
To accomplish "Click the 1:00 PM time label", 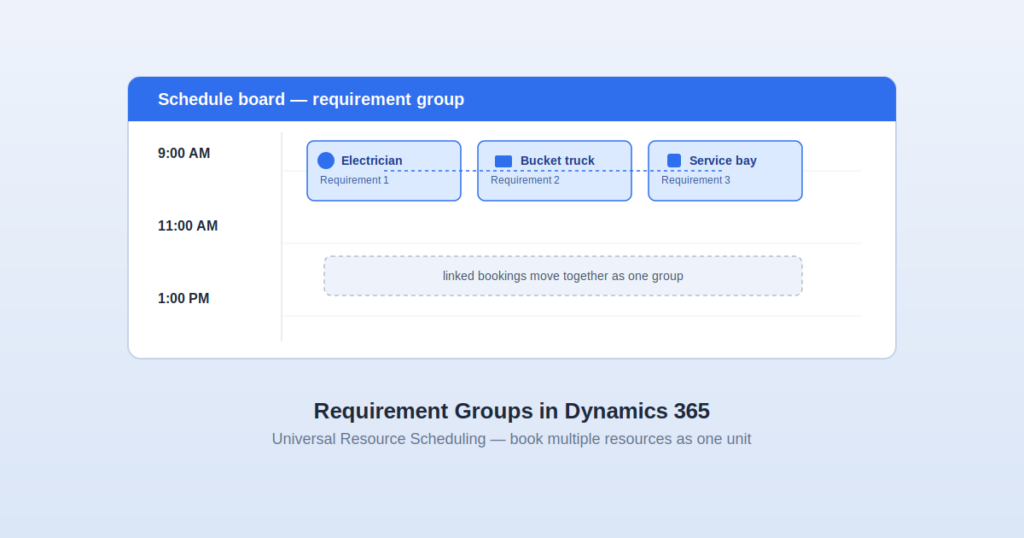I will [x=184, y=298].
